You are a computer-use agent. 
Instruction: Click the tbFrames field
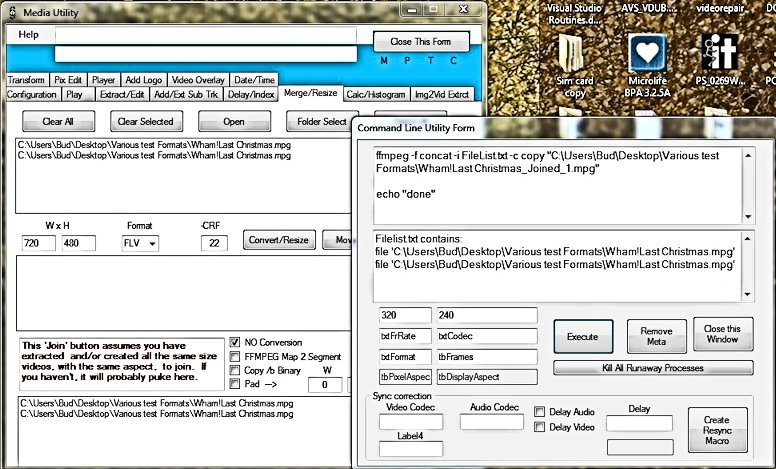click(487, 357)
